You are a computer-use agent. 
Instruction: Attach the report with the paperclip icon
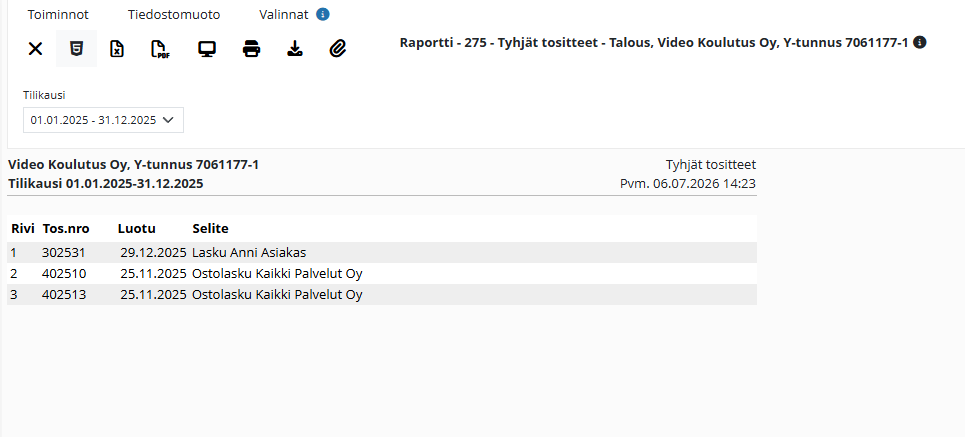pyautogui.click(x=338, y=49)
